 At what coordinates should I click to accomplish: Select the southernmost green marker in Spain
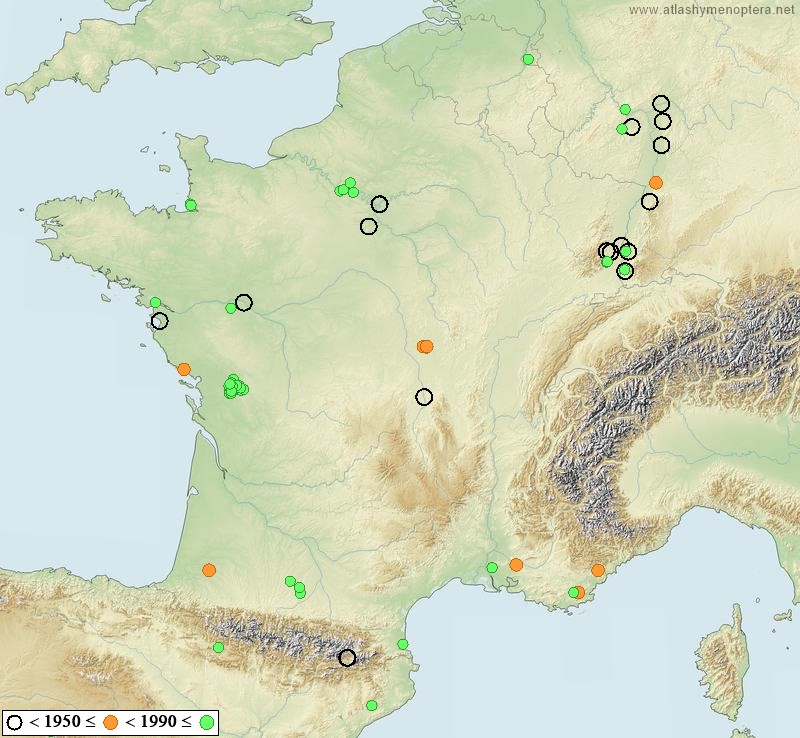[372, 705]
